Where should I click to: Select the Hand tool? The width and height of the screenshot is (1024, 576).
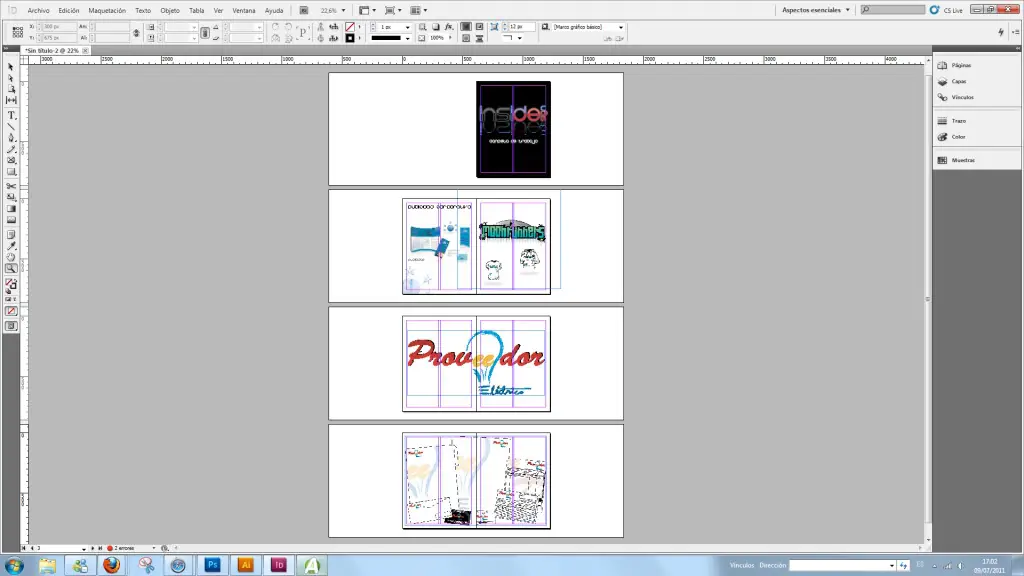click(11, 257)
